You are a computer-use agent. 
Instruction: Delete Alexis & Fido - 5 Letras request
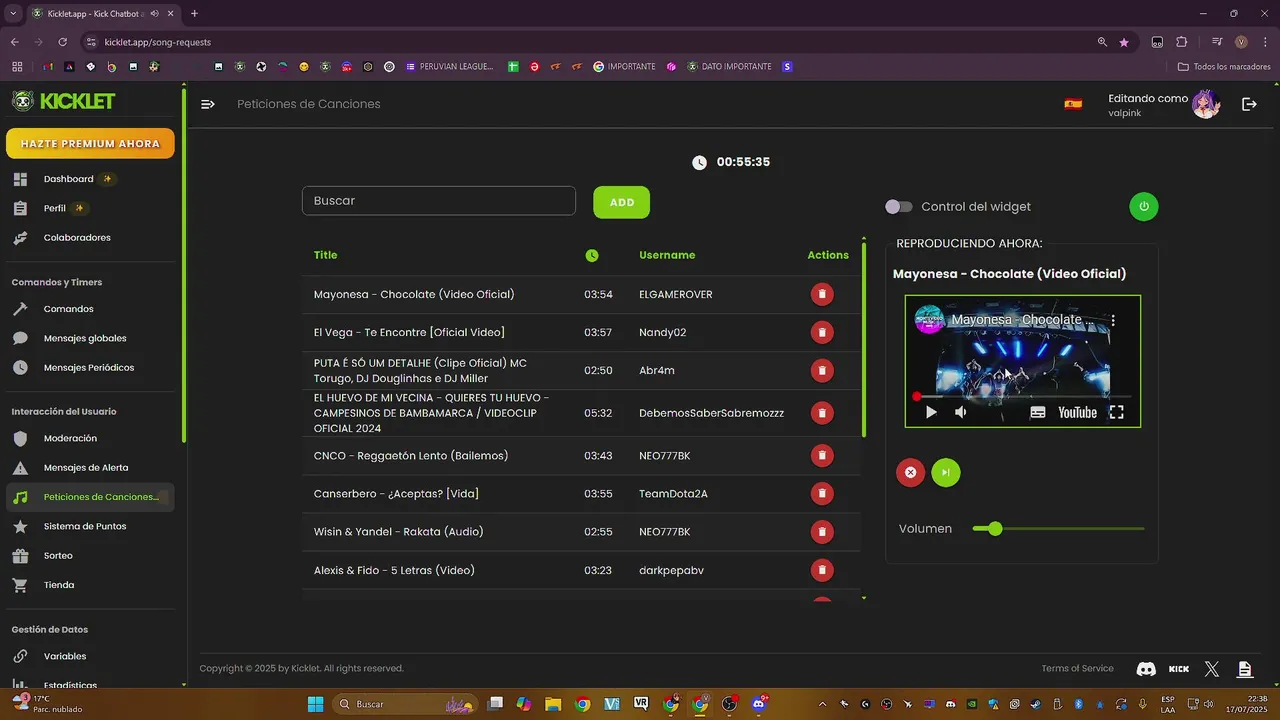[x=822, y=570]
